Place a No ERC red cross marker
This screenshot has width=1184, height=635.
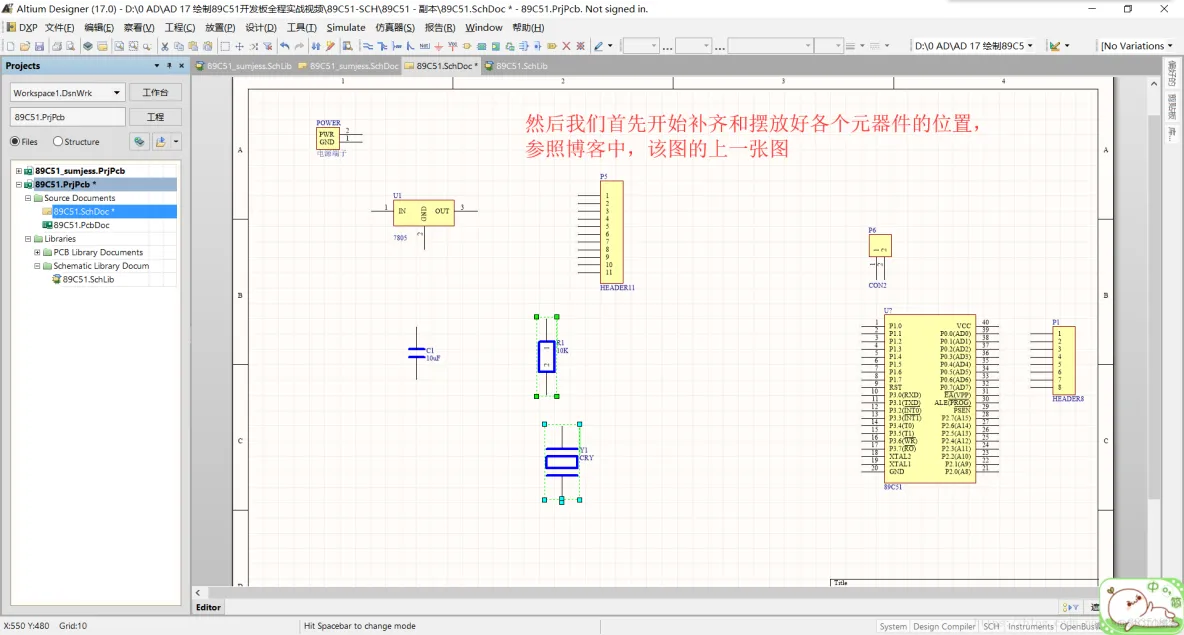pos(566,46)
